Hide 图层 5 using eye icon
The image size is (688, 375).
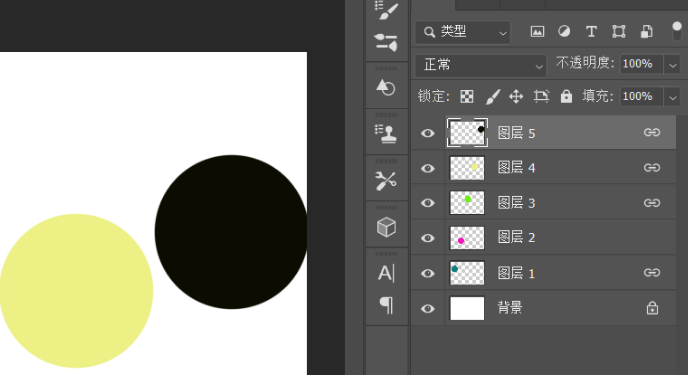pos(428,133)
